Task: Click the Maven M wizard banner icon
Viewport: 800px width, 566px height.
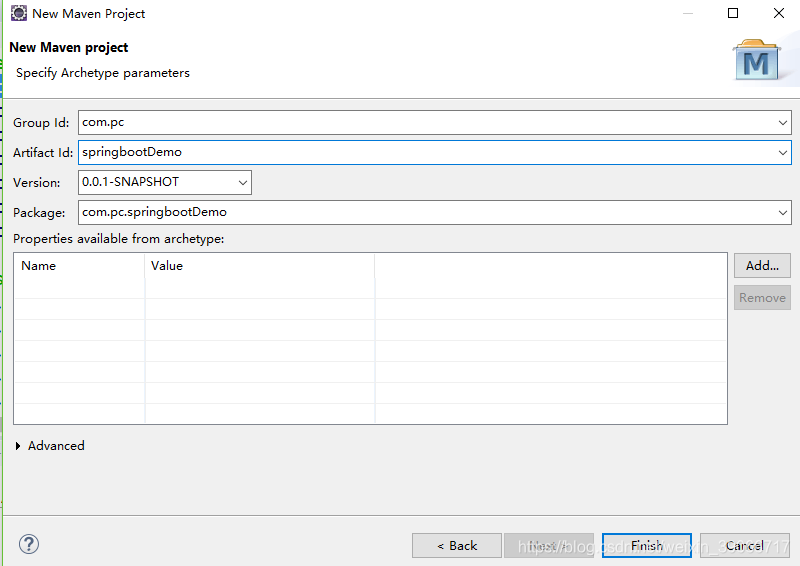Action: click(x=757, y=60)
